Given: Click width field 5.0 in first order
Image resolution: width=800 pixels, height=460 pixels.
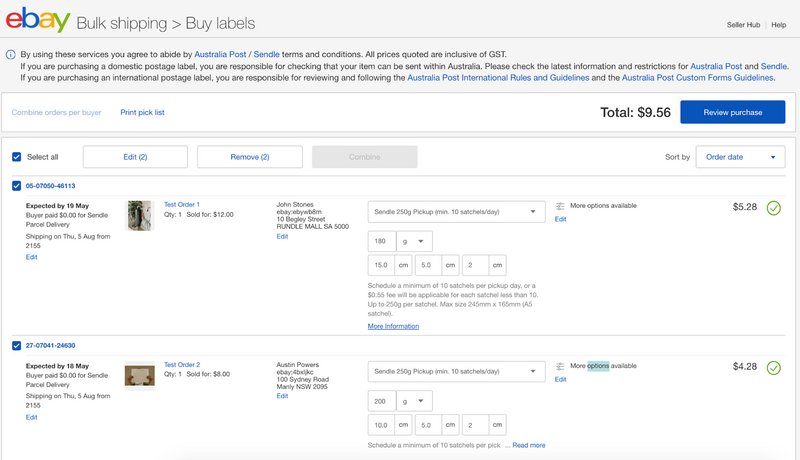Looking at the screenshot, I should click(429, 265).
